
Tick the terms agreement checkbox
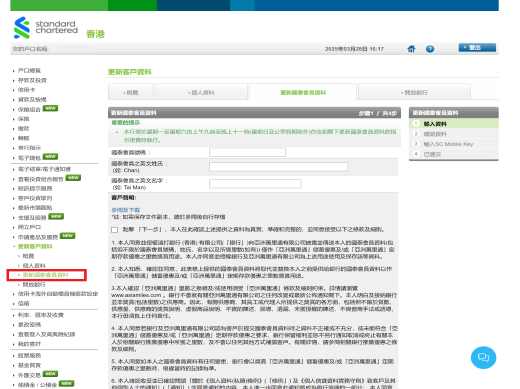(115, 230)
